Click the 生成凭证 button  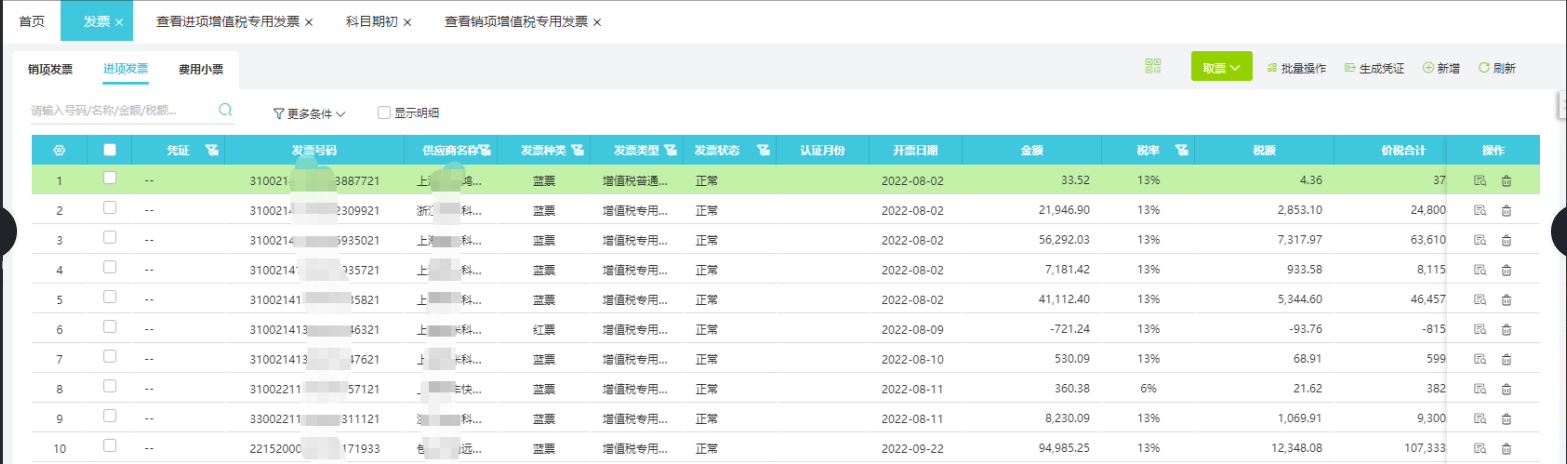pos(1375,68)
